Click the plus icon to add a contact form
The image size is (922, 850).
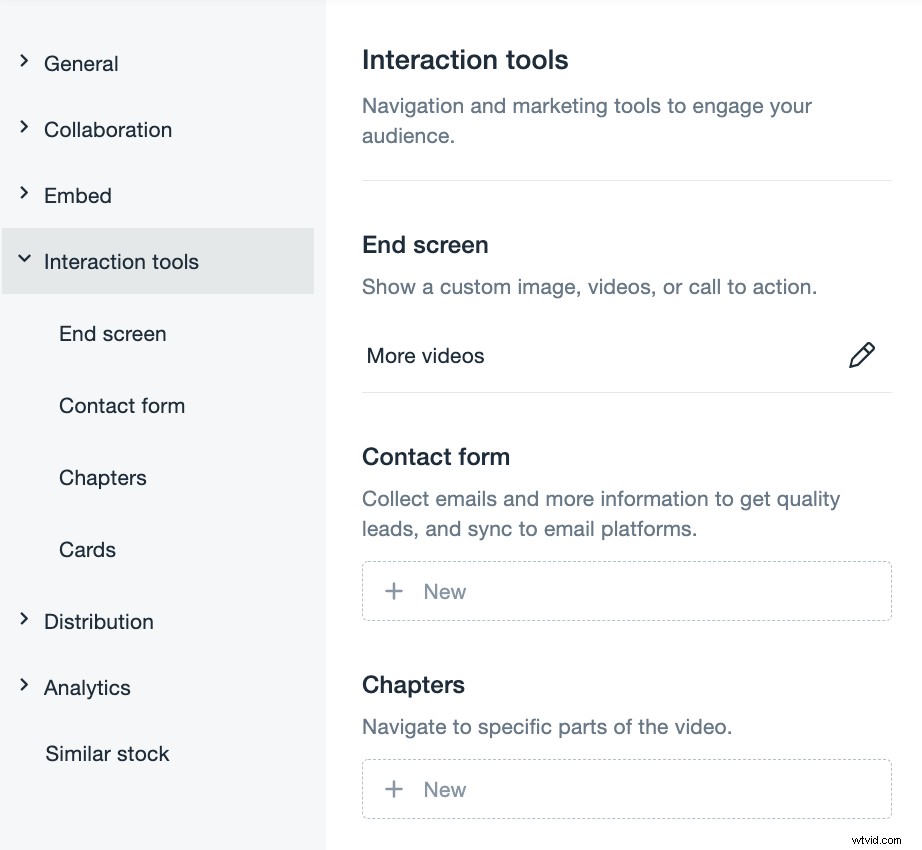[x=395, y=591]
